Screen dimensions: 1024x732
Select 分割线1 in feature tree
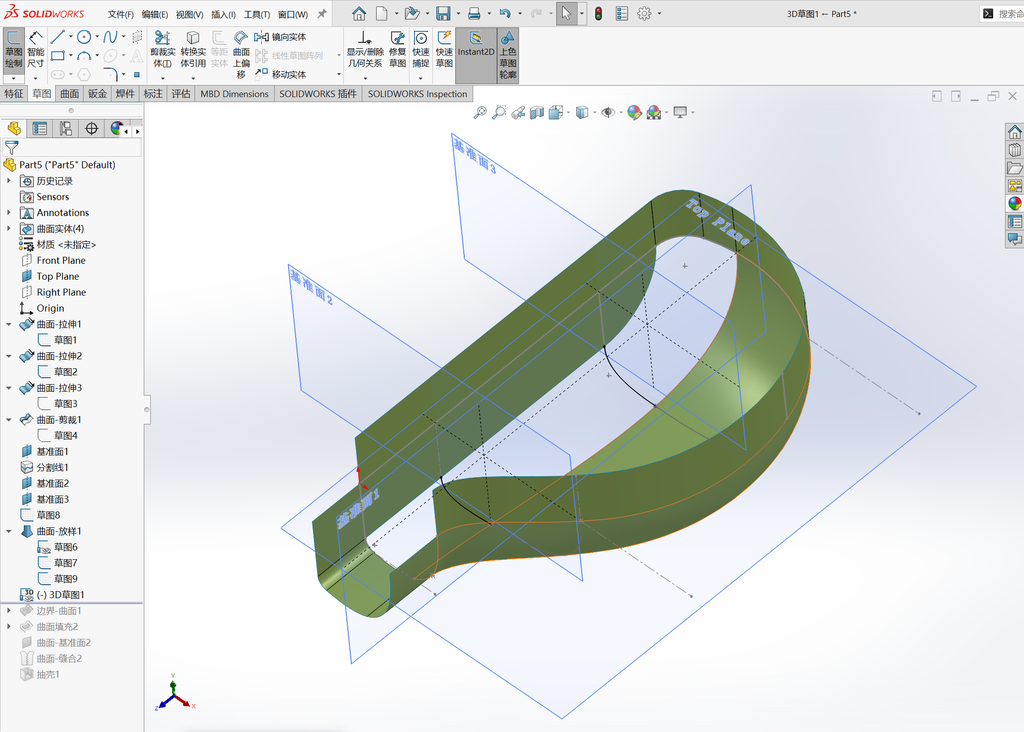[52, 468]
